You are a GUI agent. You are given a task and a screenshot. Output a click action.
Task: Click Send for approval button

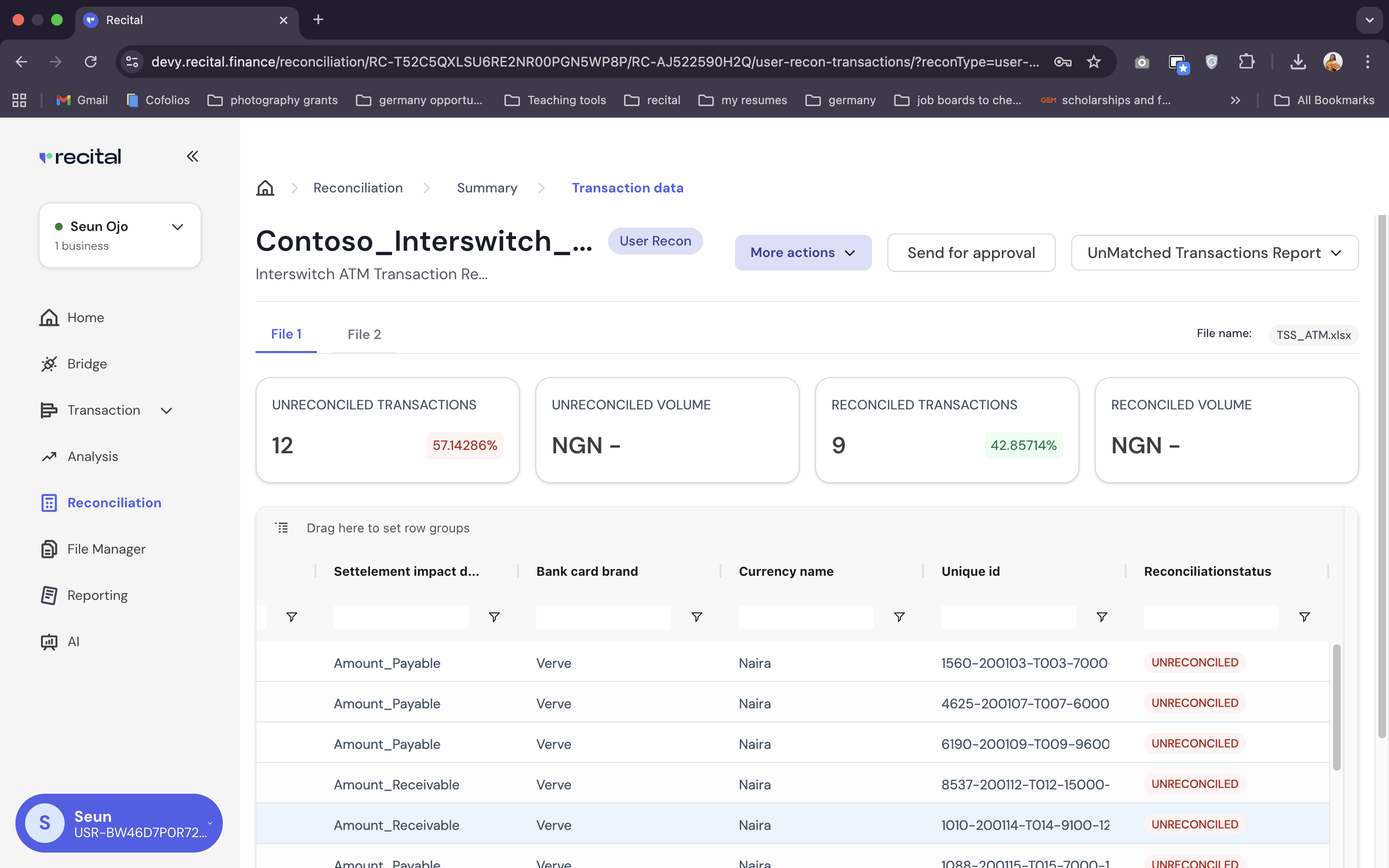970,253
